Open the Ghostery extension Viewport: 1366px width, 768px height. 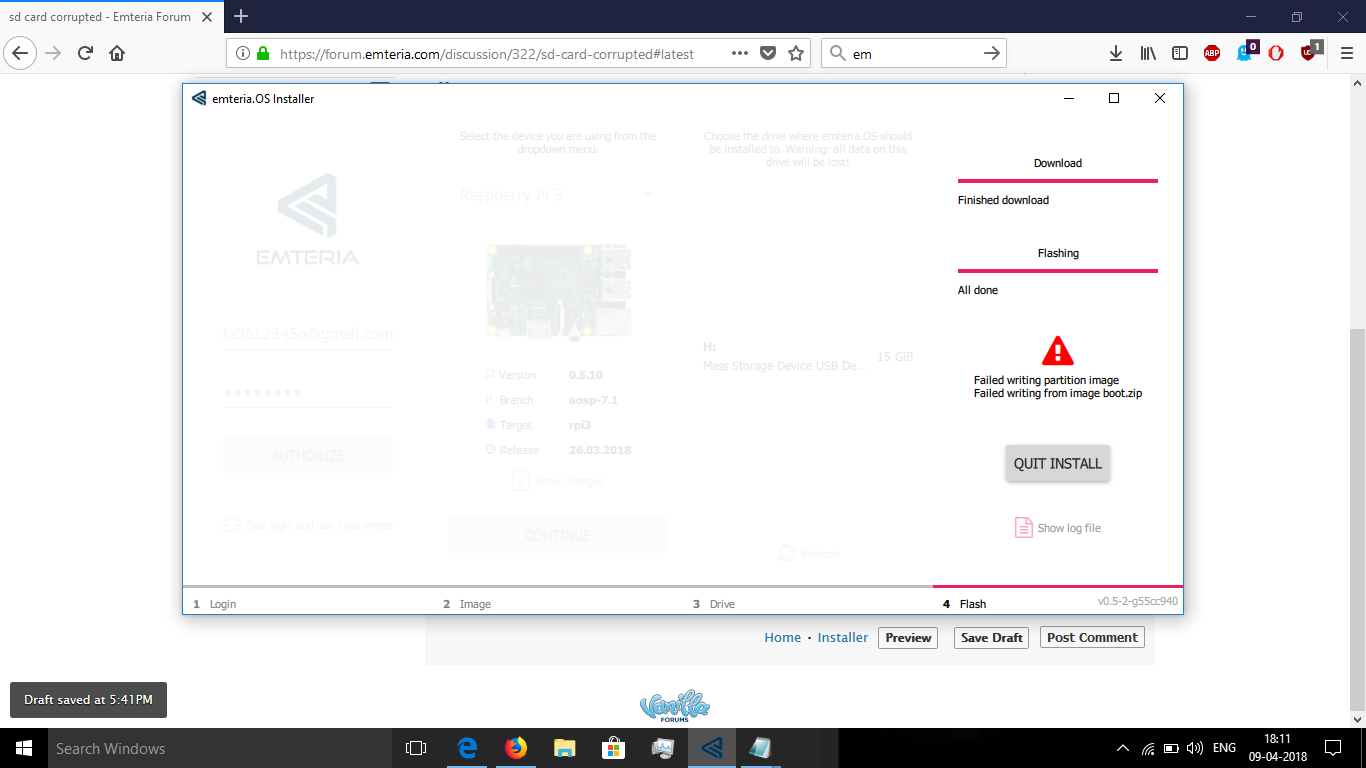(x=1245, y=52)
